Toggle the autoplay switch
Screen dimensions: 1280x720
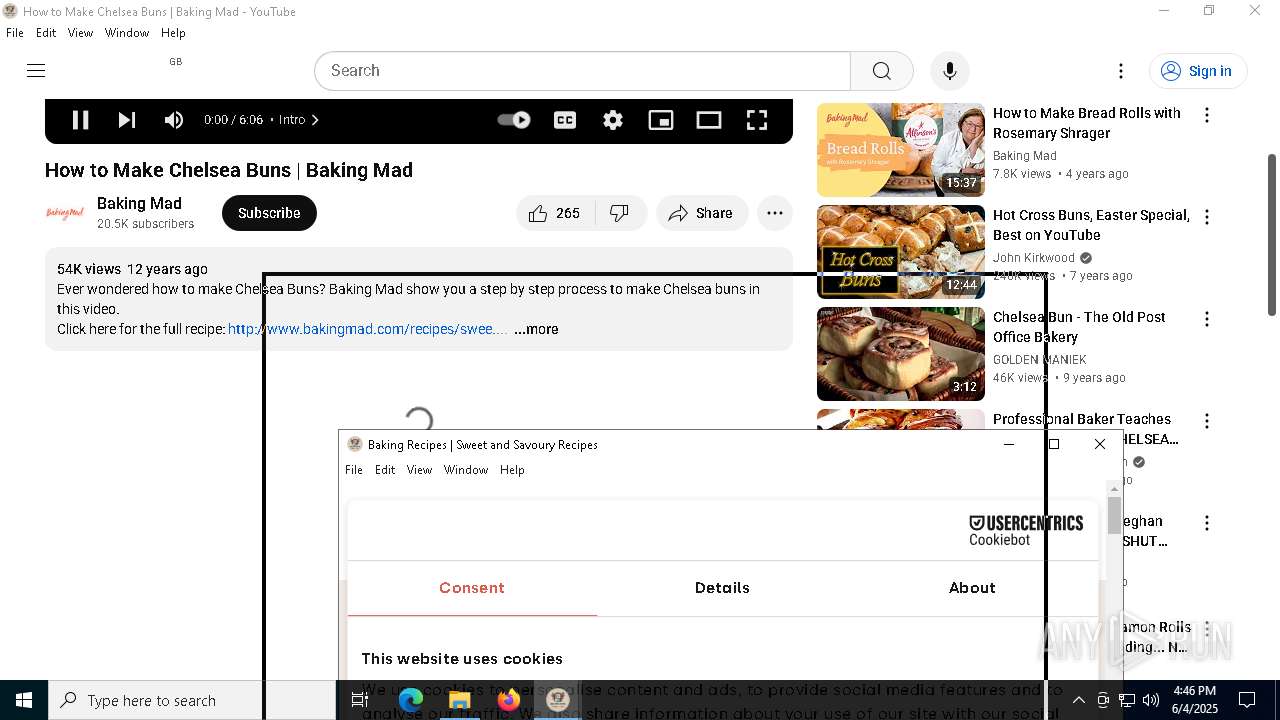tap(514, 120)
